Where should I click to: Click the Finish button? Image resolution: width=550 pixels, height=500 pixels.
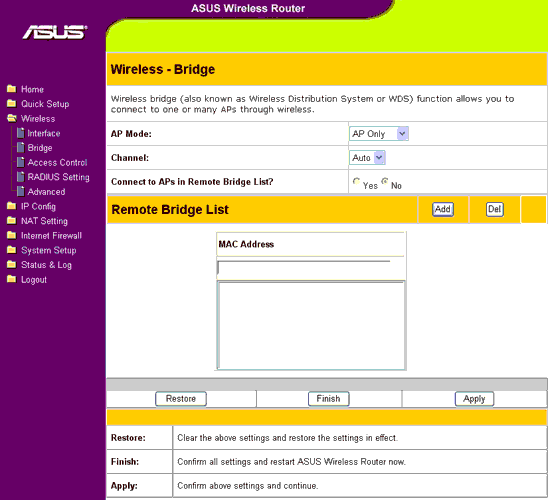coord(328,399)
